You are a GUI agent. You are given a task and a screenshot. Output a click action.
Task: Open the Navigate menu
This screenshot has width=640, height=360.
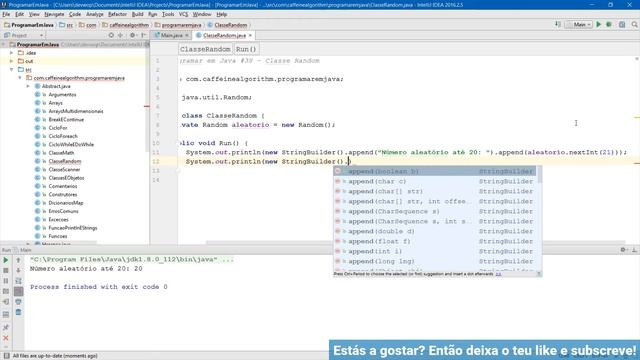(x=54, y=14)
